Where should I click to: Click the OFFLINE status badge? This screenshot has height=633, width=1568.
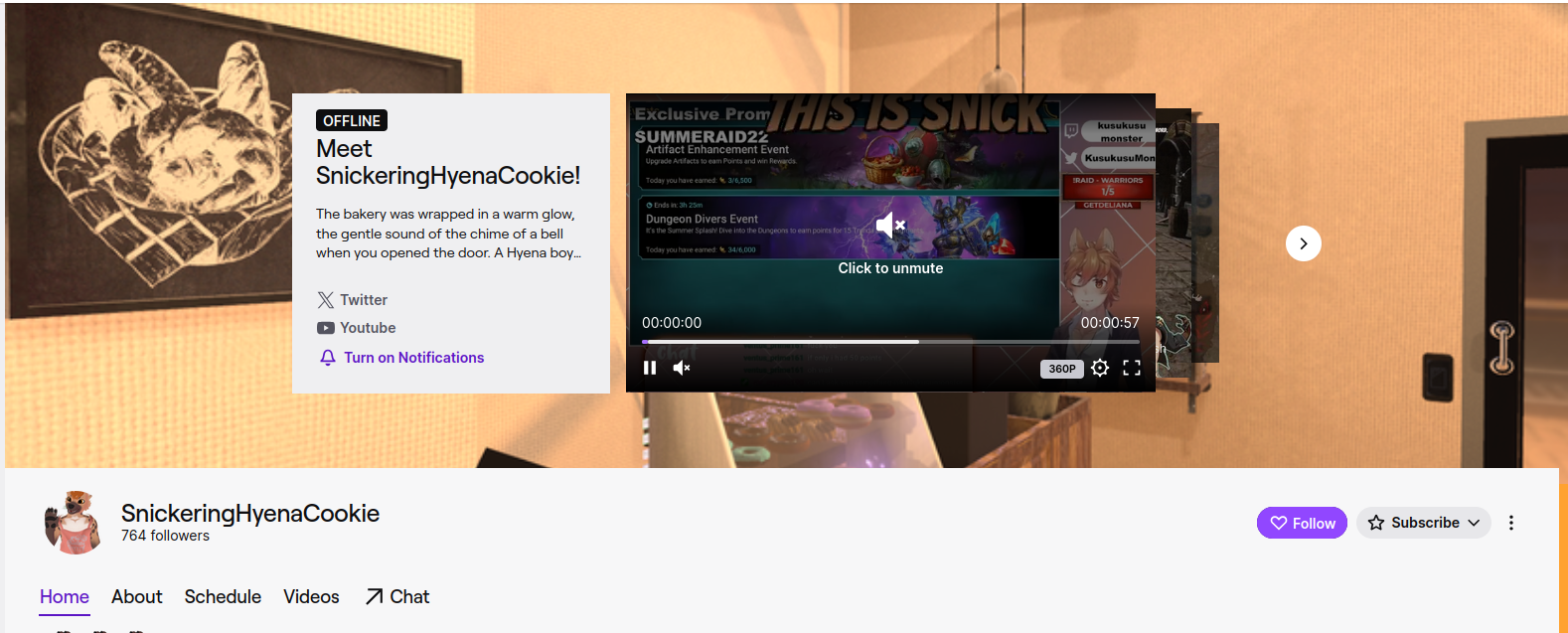tap(352, 120)
